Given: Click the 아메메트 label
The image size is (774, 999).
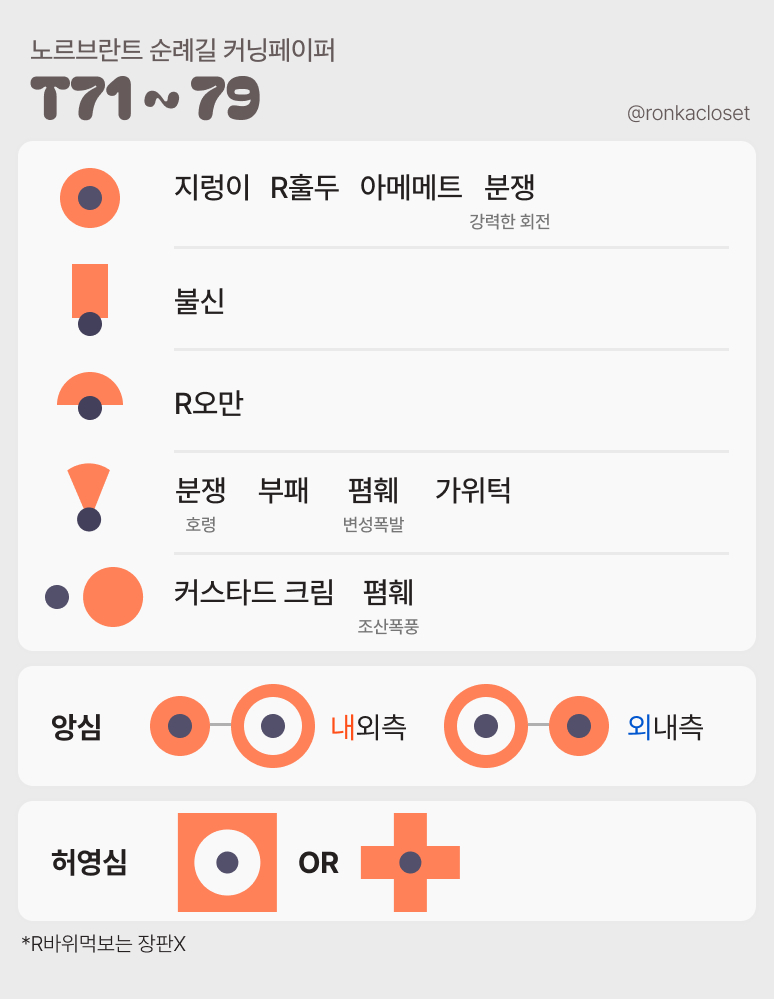Looking at the screenshot, I should click(x=411, y=187).
